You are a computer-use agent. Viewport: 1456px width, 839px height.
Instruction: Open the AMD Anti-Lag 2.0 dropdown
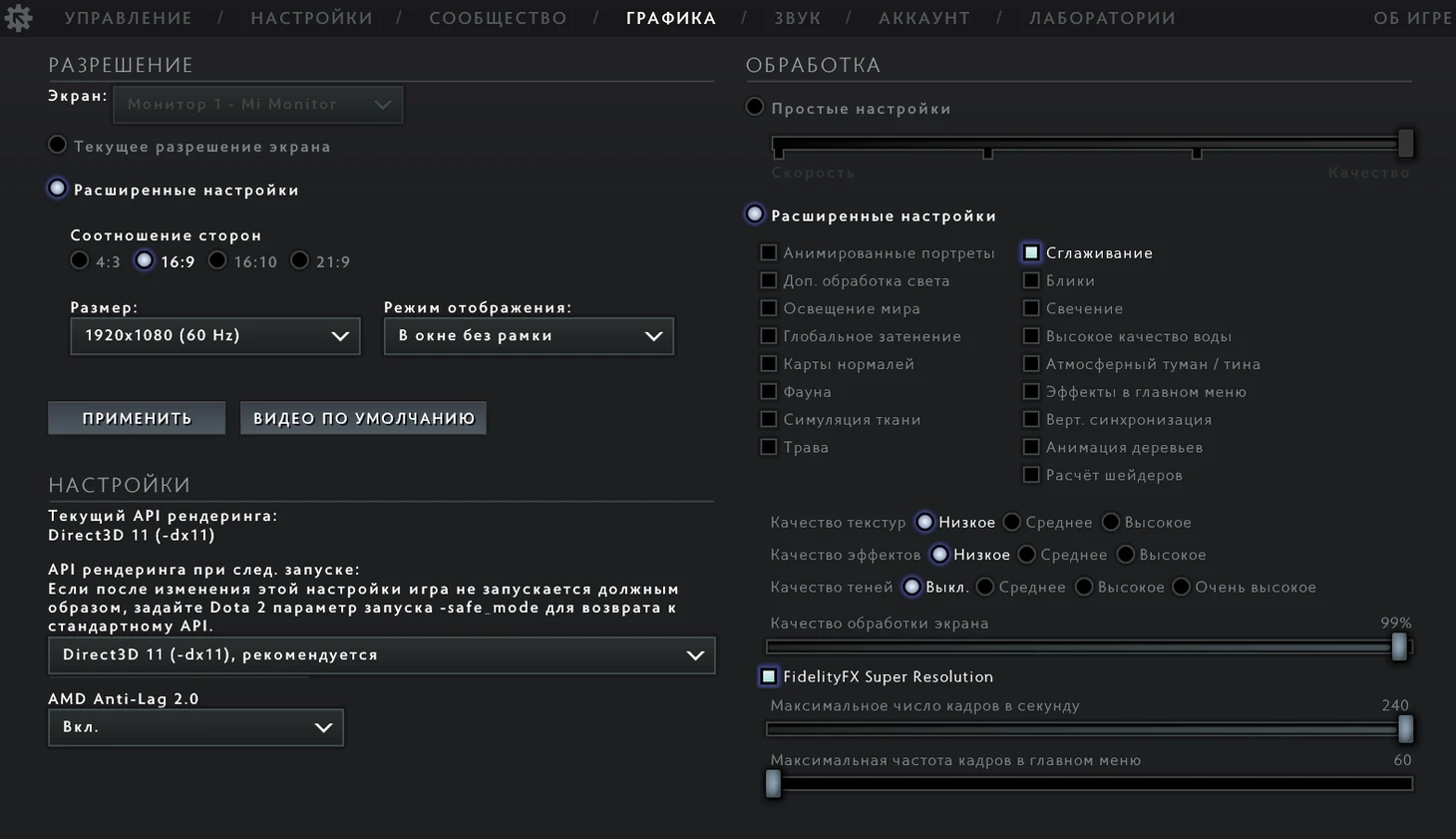(x=195, y=727)
